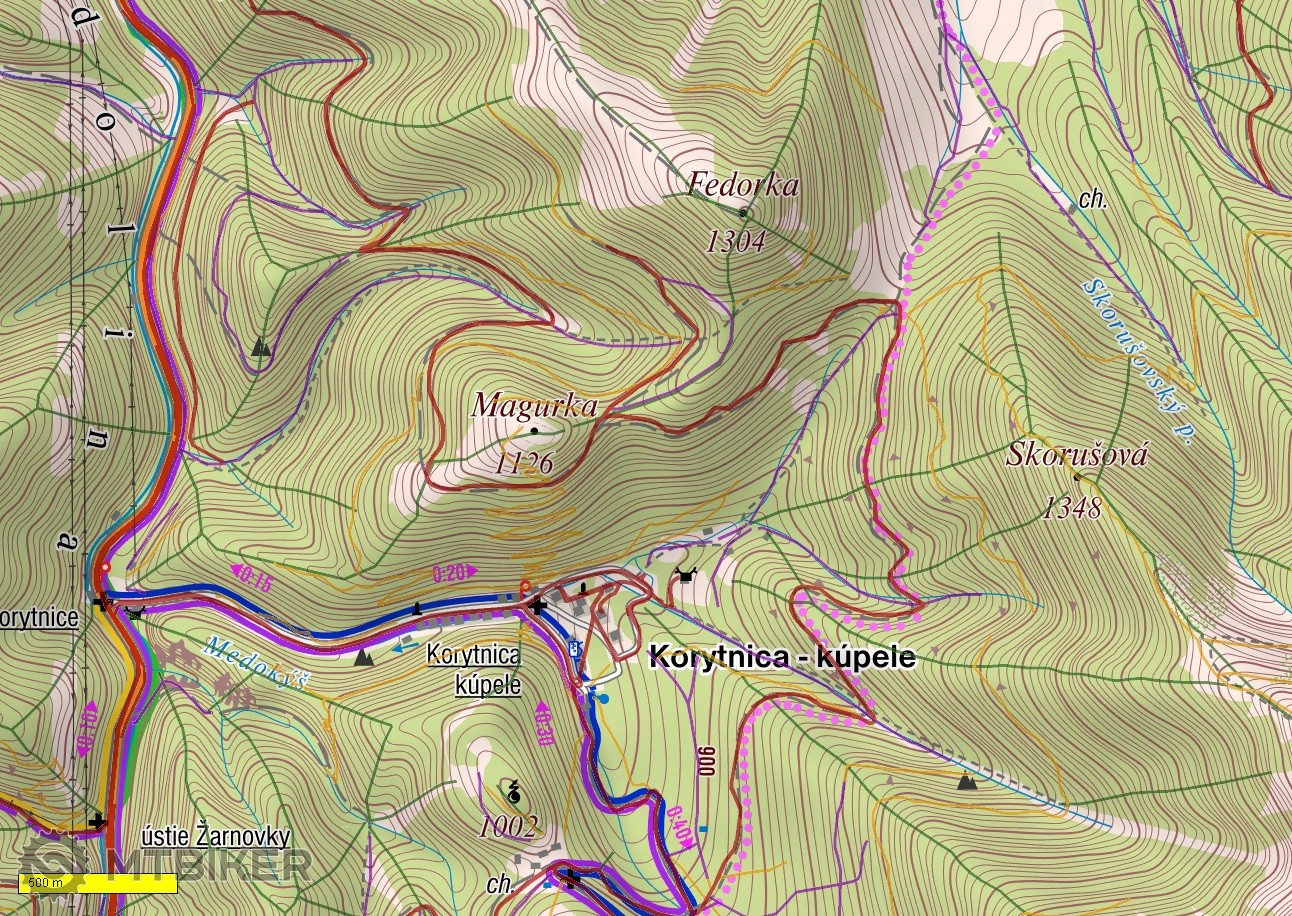Click the hunting stand icon above Korytnica - kúpele
This screenshot has height=916, width=1292.
[x=685, y=575]
